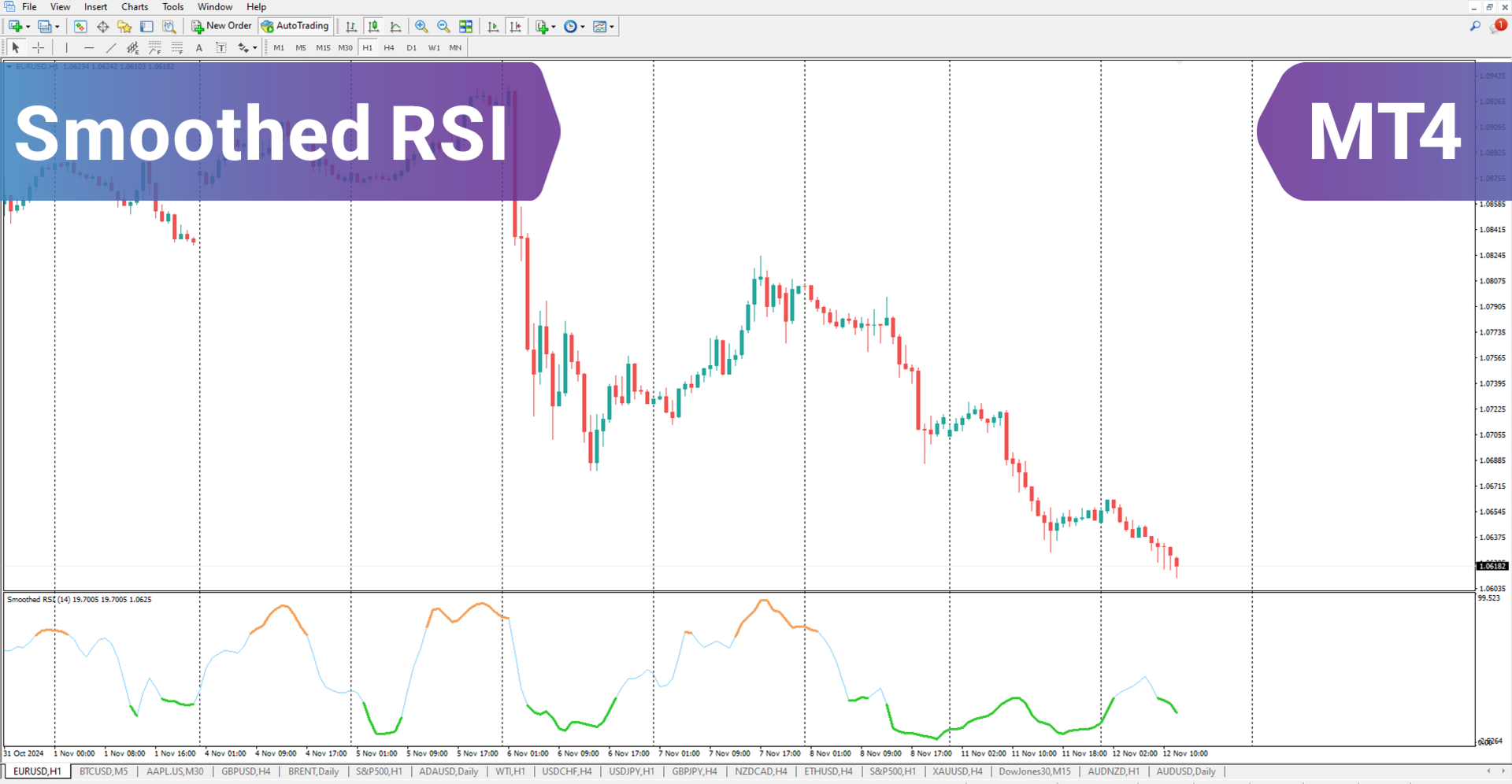Screen dimensions: 1512x784
Task: Zoom in on the chart
Action: (x=421, y=26)
